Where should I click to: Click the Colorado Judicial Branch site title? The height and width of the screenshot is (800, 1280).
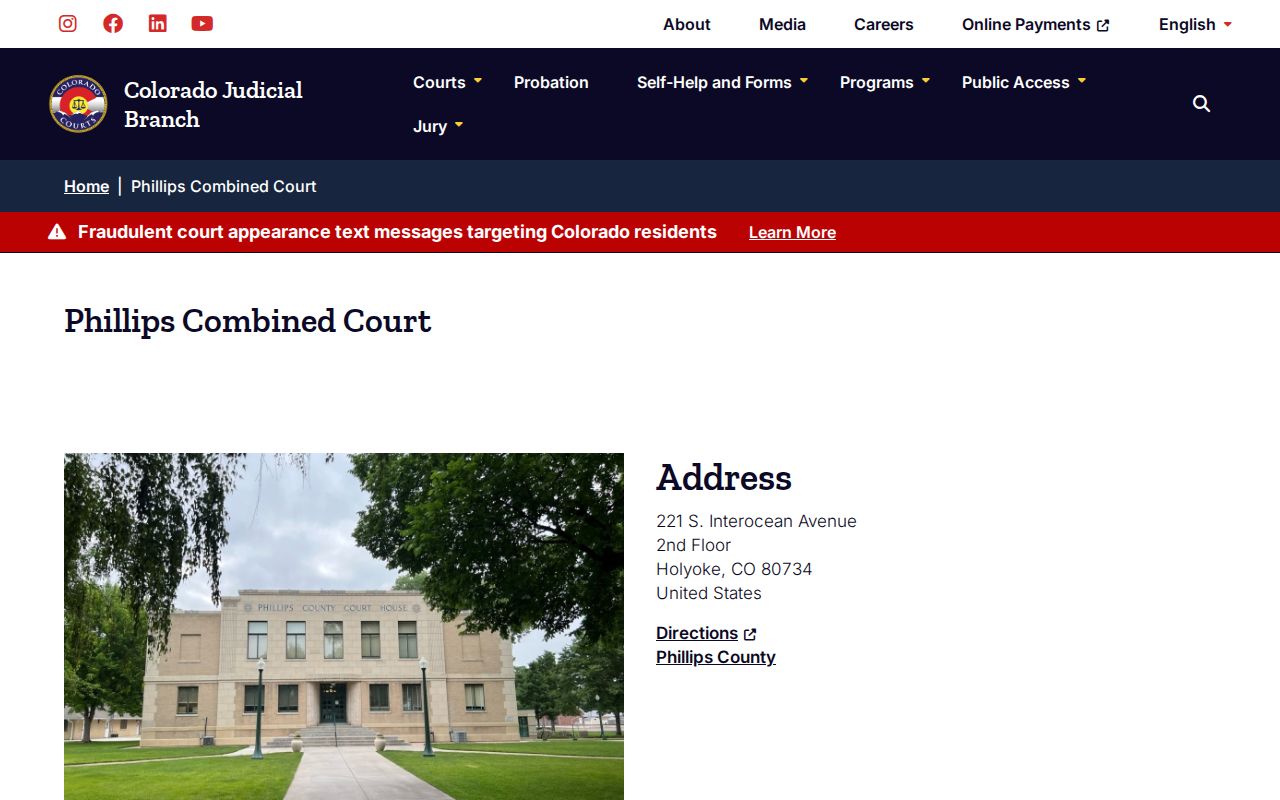tap(213, 104)
